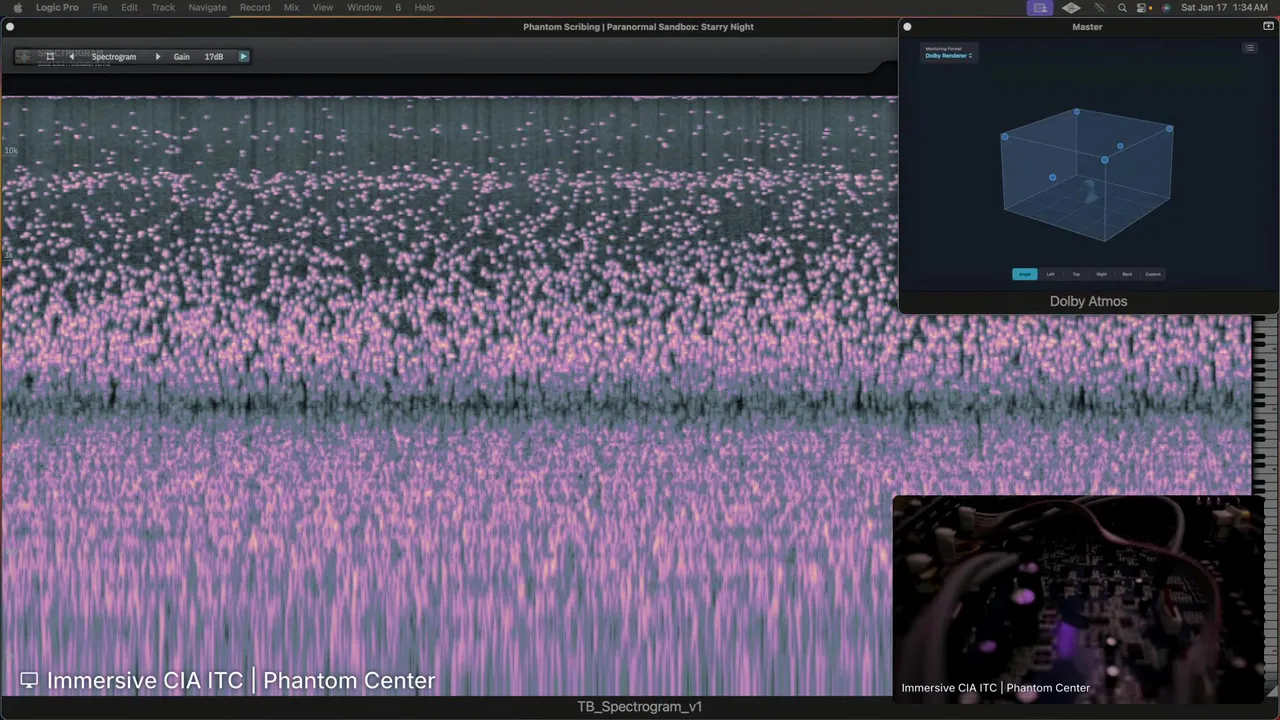Click the date and time in menu bar
Screen dimensions: 1280x720
click(x=1224, y=7)
